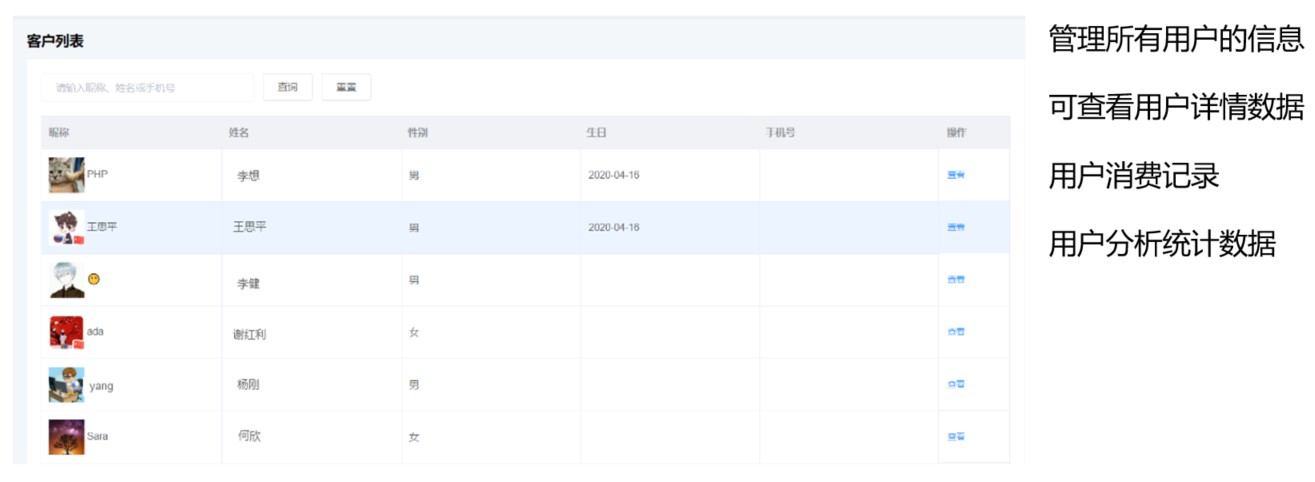Screen dimensions: 1315x482
Task: Open 查看 link for 何欣
Action: coord(956,437)
